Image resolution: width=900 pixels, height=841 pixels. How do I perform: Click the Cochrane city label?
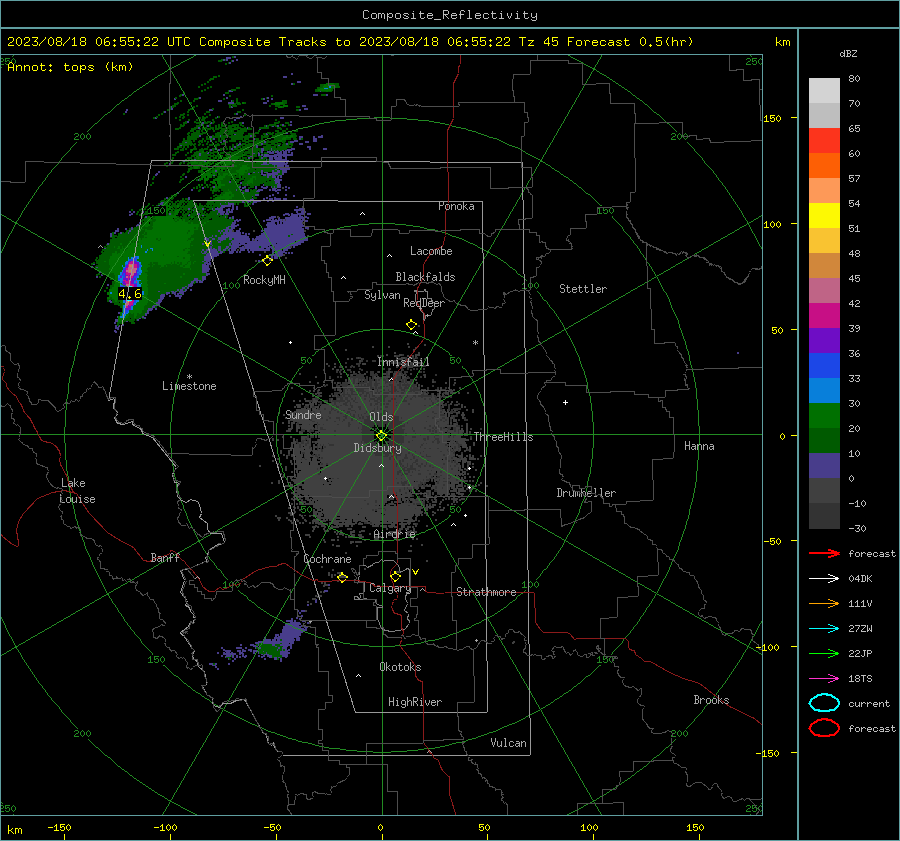click(x=327, y=559)
